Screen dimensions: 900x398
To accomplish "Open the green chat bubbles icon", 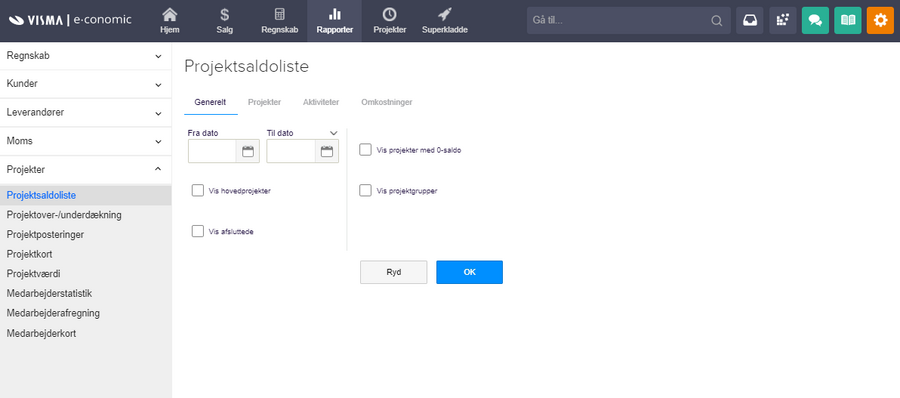I will (x=815, y=20).
